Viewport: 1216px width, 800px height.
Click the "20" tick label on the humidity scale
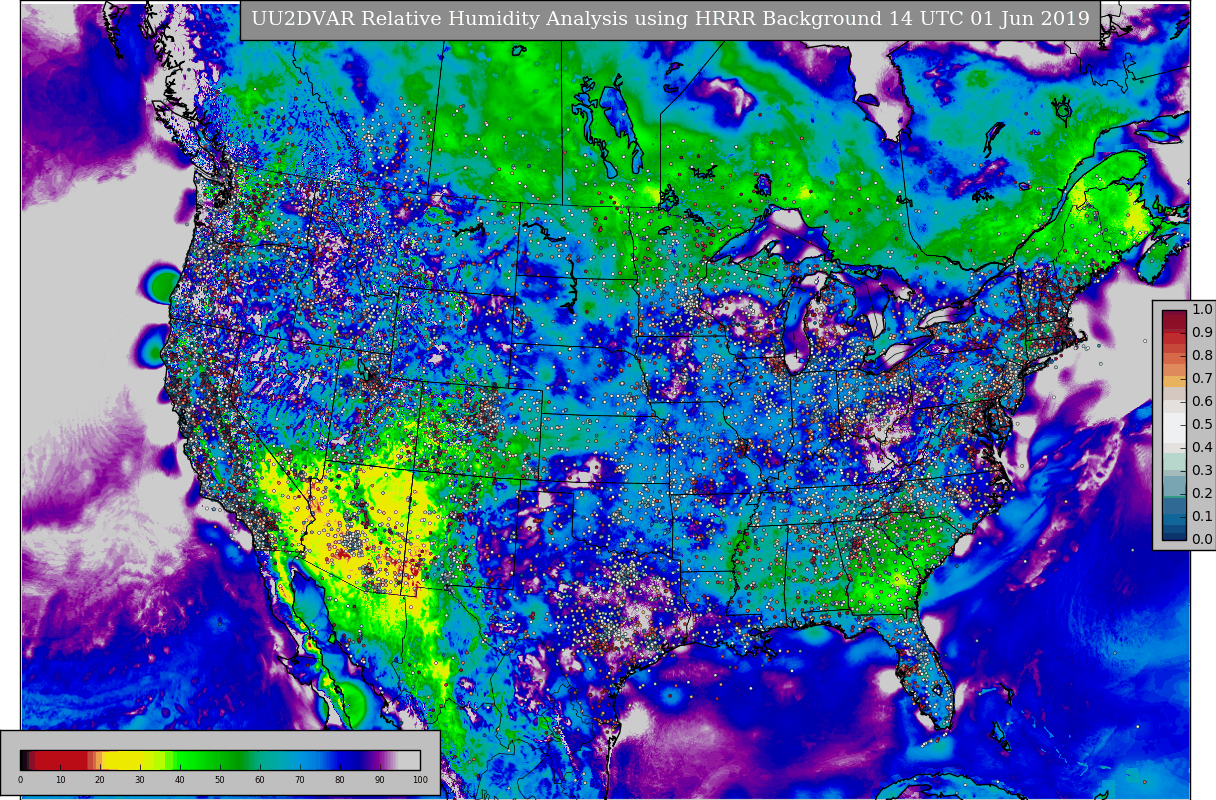(x=100, y=780)
